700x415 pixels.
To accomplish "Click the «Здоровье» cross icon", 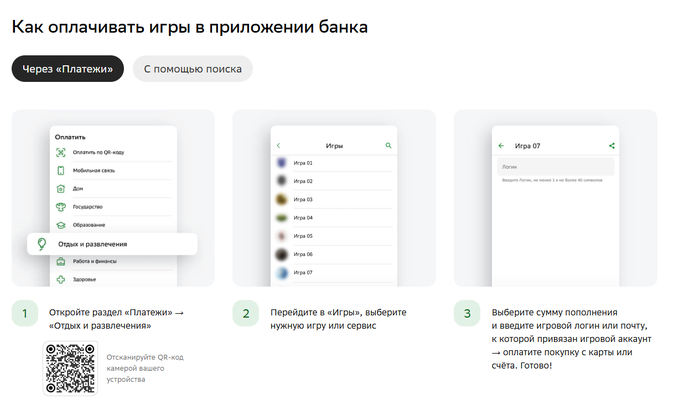I will point(61,279).
